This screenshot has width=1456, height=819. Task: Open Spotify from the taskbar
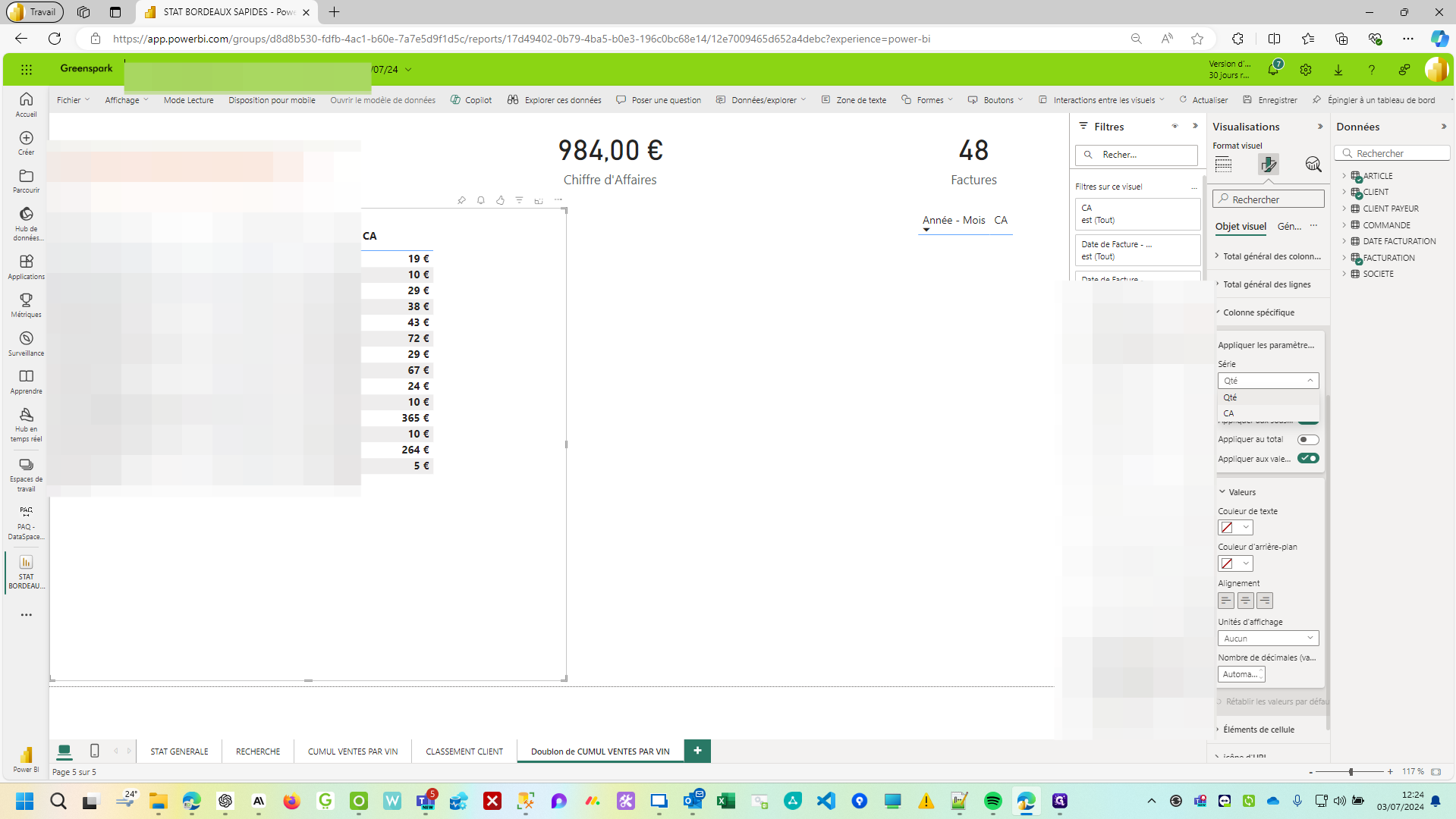click(x=992, y=801)
